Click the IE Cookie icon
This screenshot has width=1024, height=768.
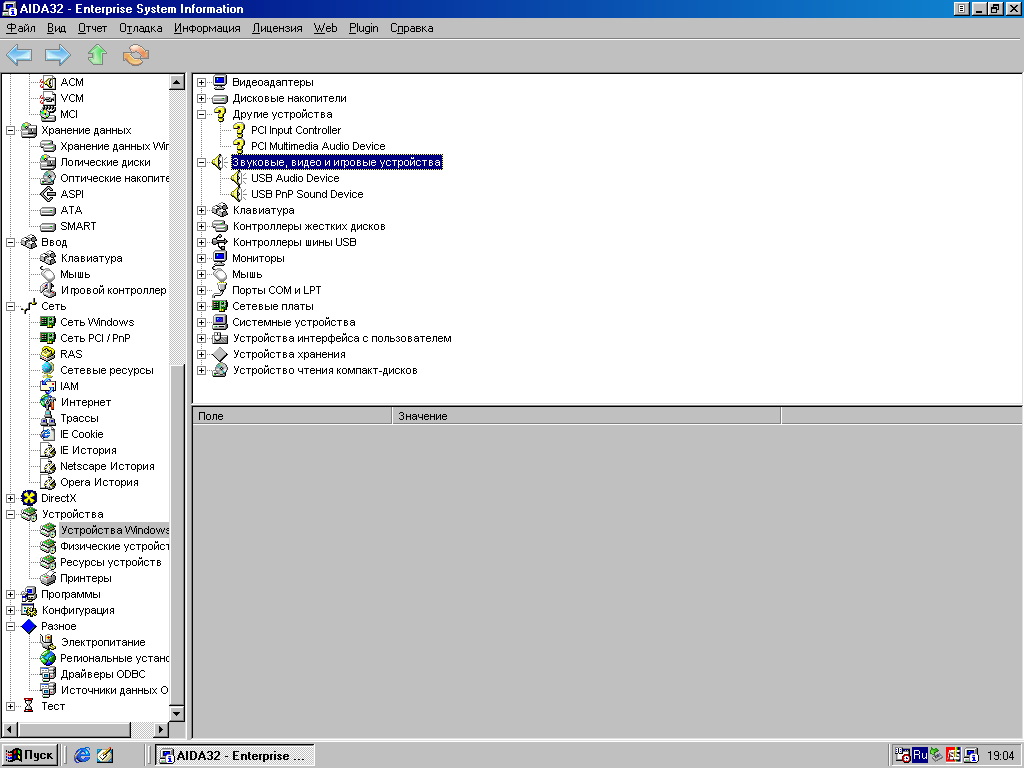tap(48, 434)
